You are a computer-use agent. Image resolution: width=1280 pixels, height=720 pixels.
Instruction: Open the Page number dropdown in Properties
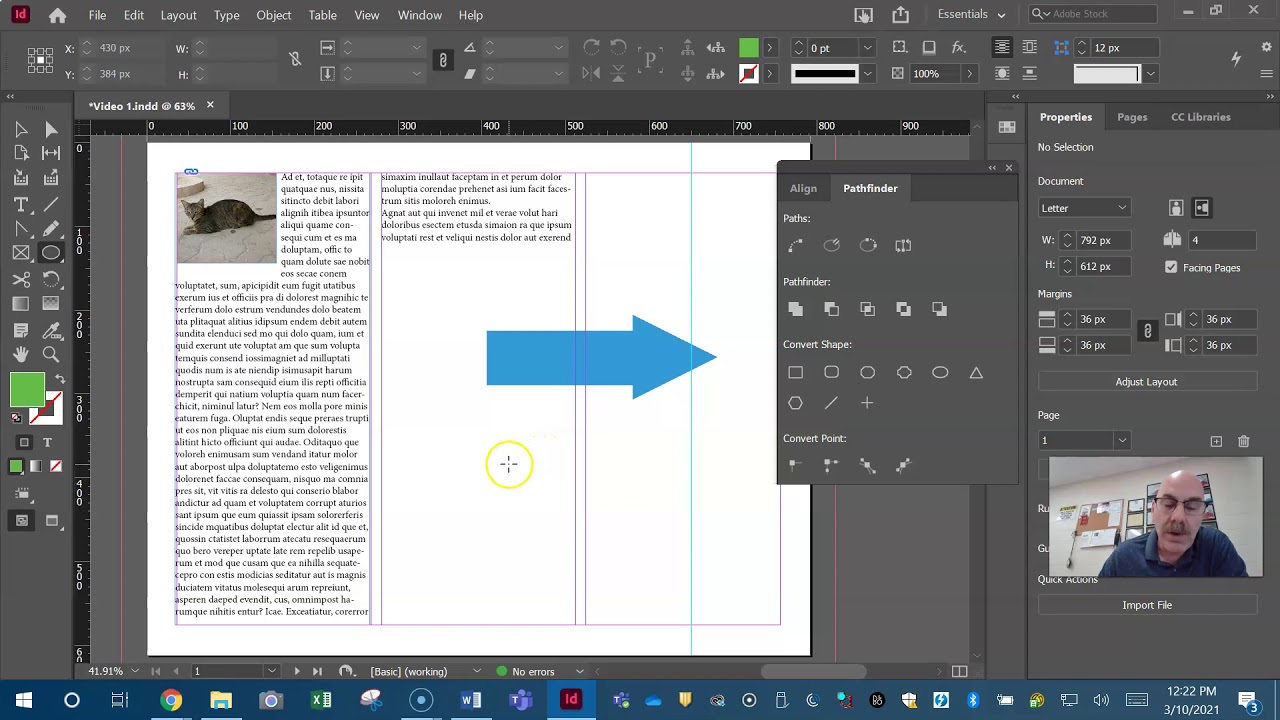point(1122,441)
